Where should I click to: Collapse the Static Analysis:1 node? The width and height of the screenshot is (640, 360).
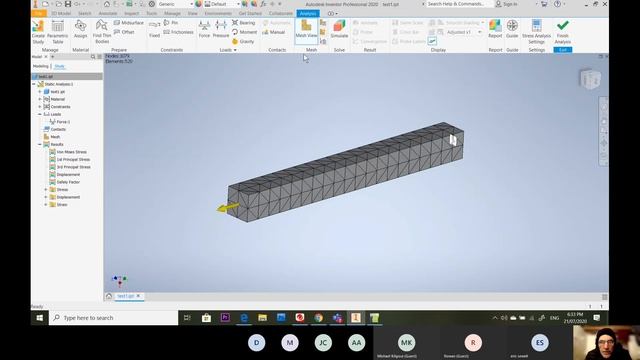(34, 84)
